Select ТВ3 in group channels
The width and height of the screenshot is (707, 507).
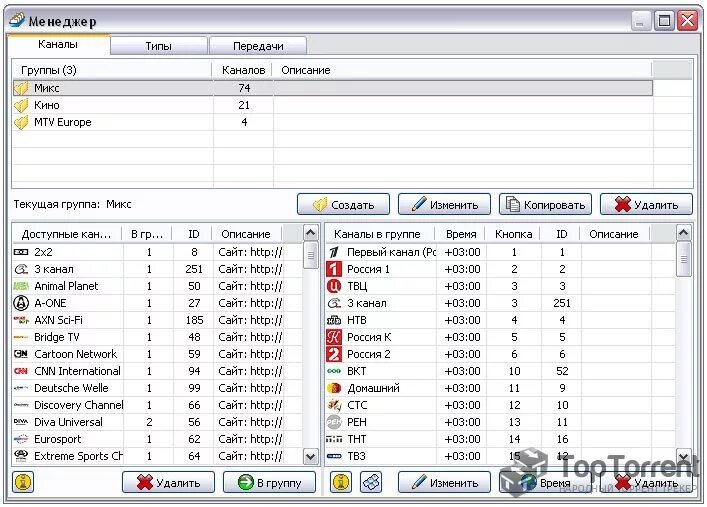[x=500, y=456]
